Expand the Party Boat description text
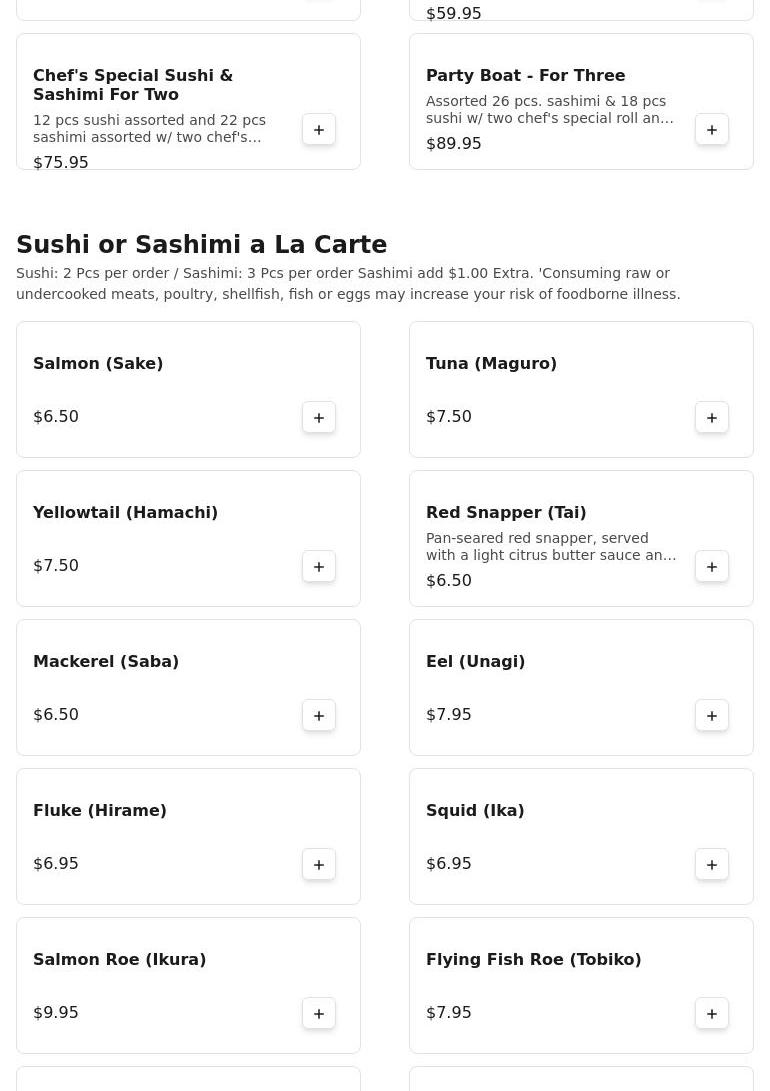770x1091 pixels. [x=549, y=110]
